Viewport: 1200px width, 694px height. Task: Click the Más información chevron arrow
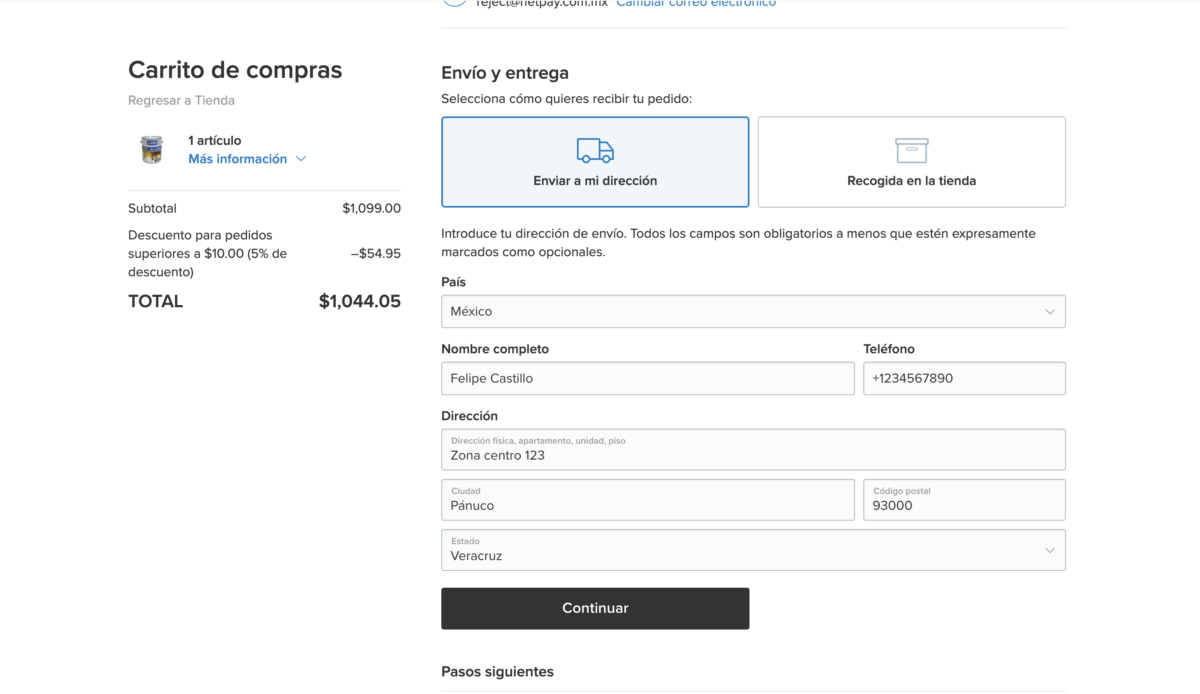point(301,158)
